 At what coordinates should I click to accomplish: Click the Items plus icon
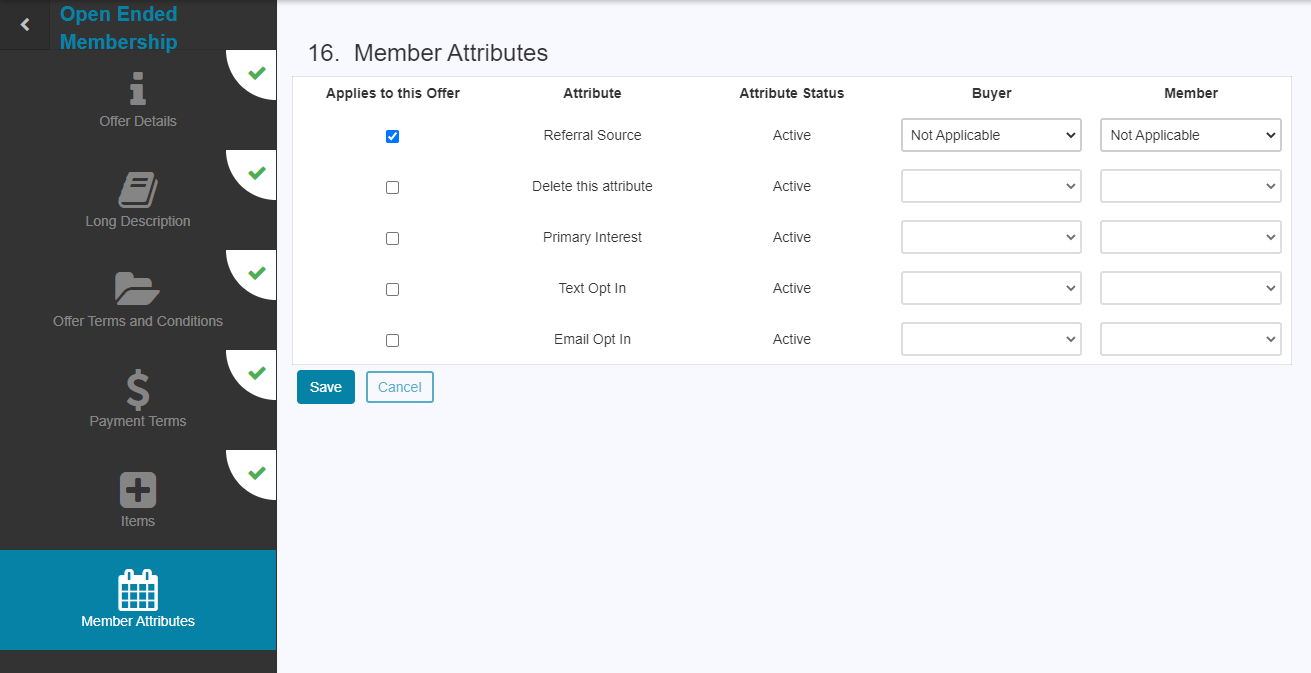138,490
